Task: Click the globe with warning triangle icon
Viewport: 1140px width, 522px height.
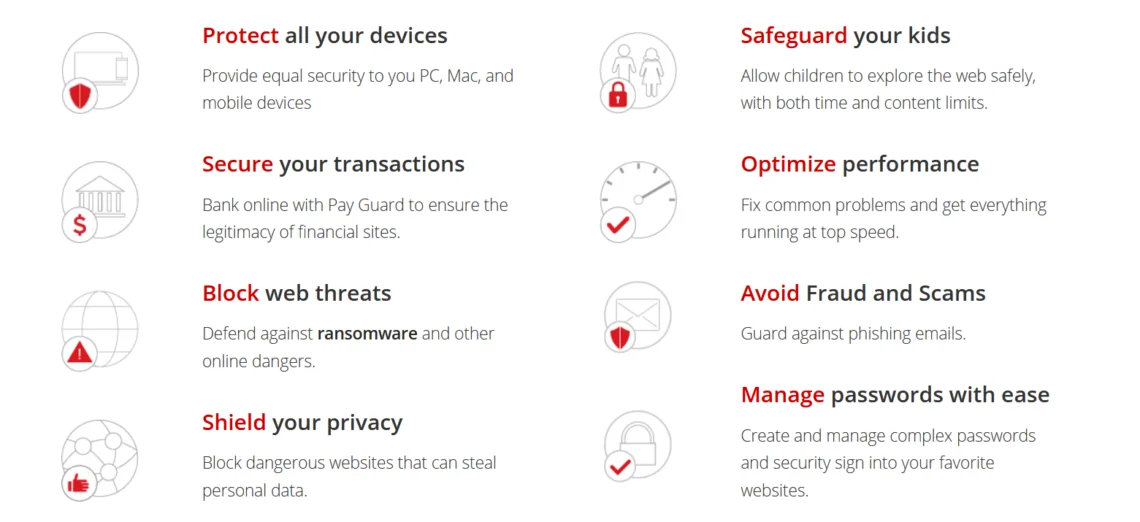Action: coord(99,330)
